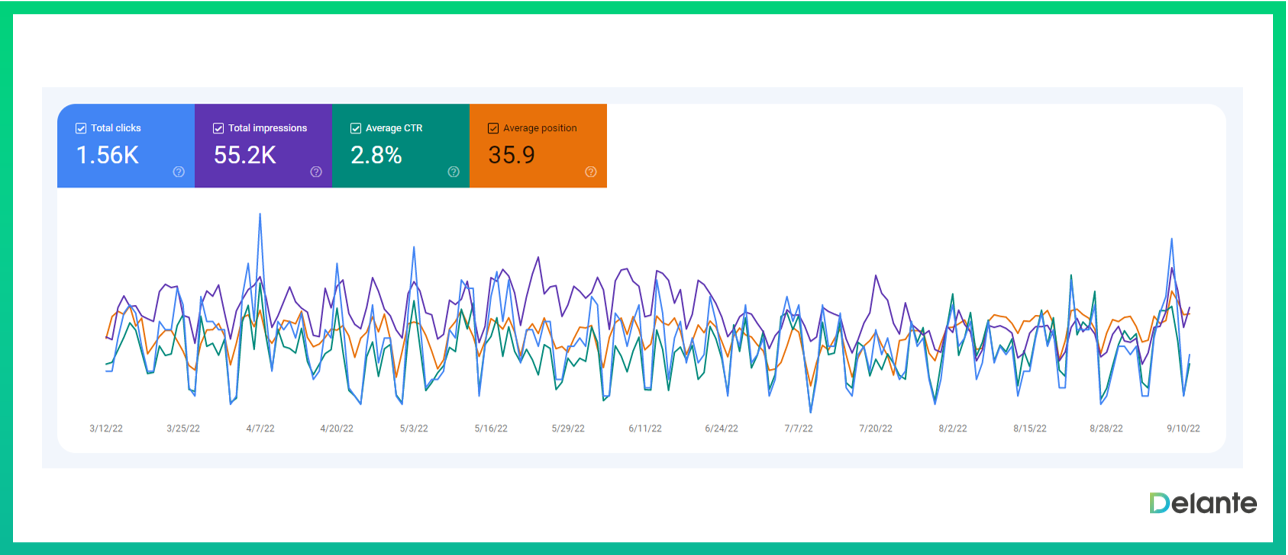Click the 2.8% average CTR value
Viewport: 1288px width, 555px height.
click(x=376, y=155)
